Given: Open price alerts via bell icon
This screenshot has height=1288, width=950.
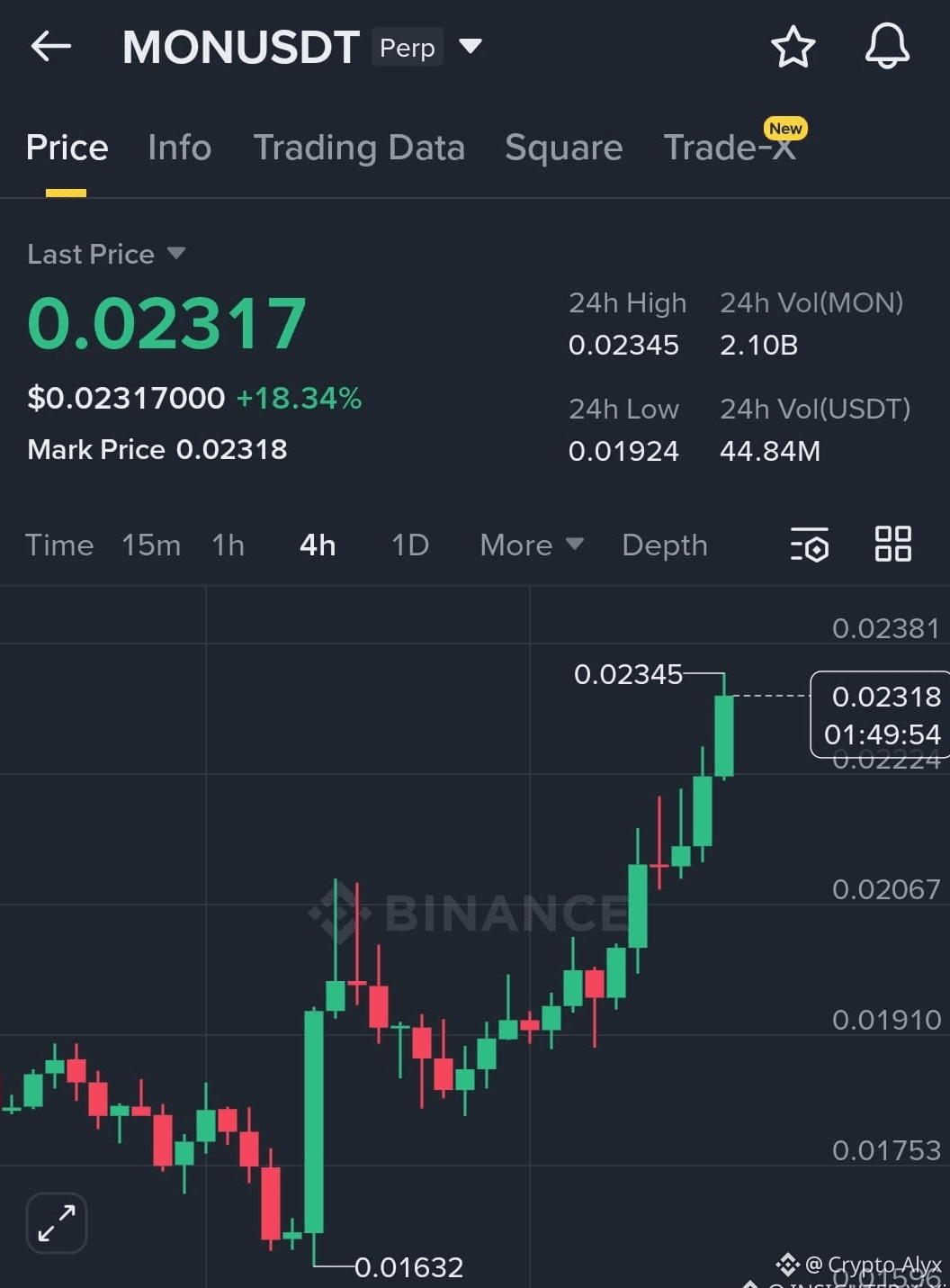Looking at the screenshot, I should (x=887, y=47).
